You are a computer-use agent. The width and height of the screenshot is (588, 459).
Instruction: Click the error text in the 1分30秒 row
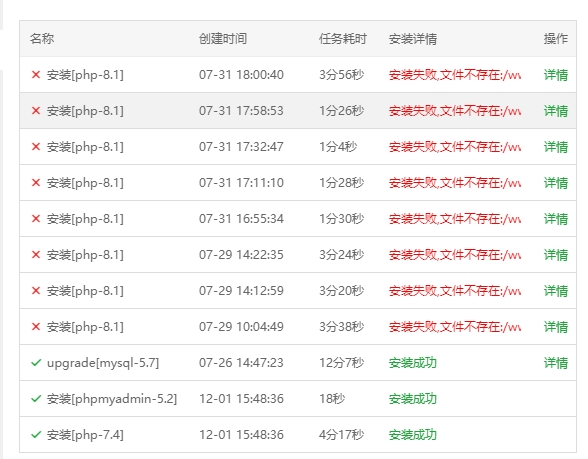tap(454, 219)
